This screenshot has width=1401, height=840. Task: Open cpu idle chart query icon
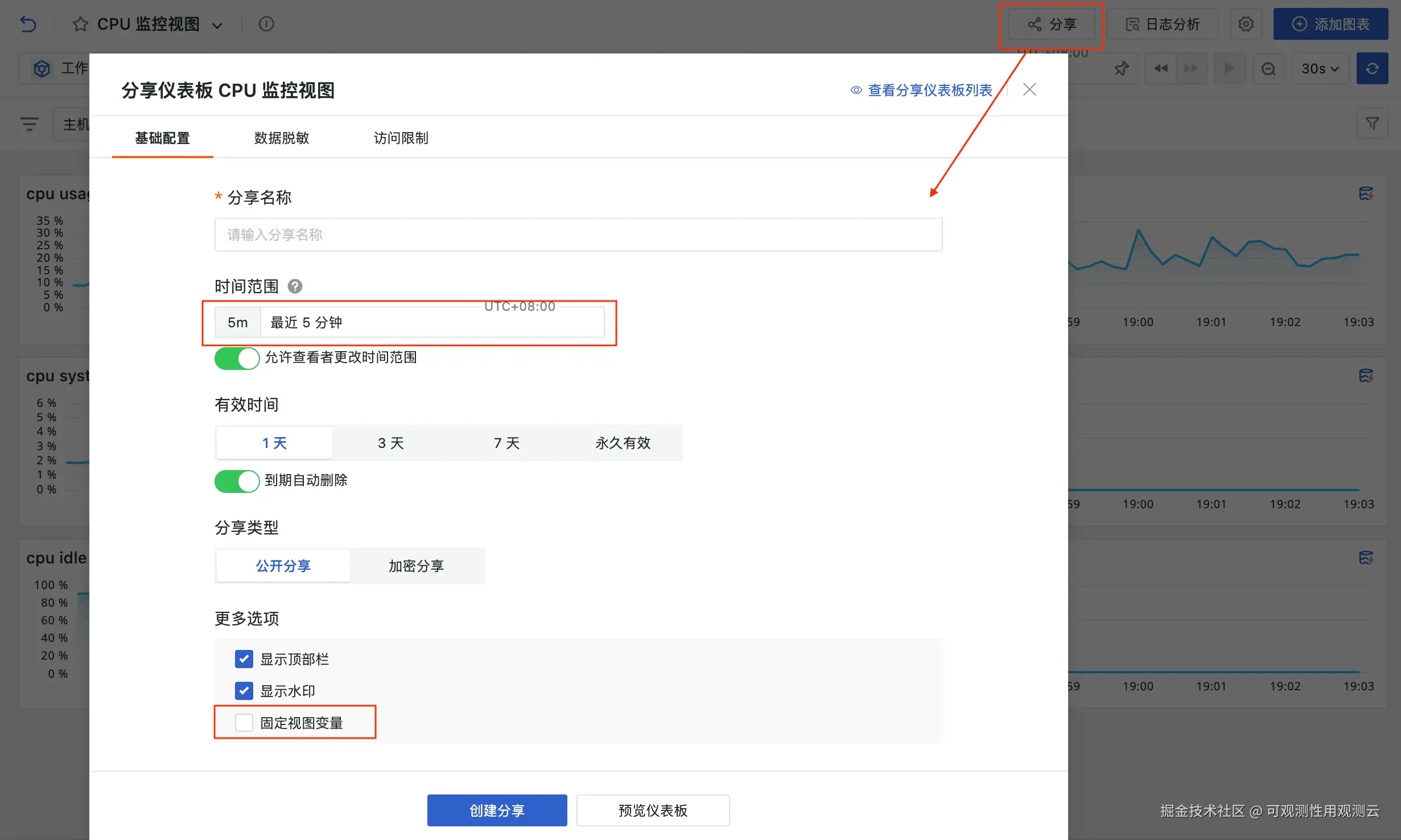click(1366, 558)
